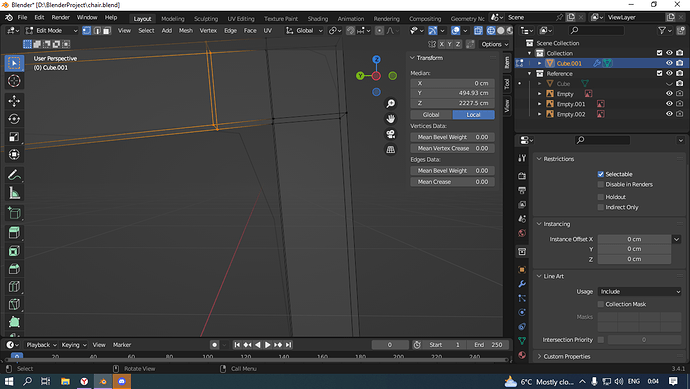Uncheck the Selectable checkbox
Screen dimensions: 690x389
point(601,174)
